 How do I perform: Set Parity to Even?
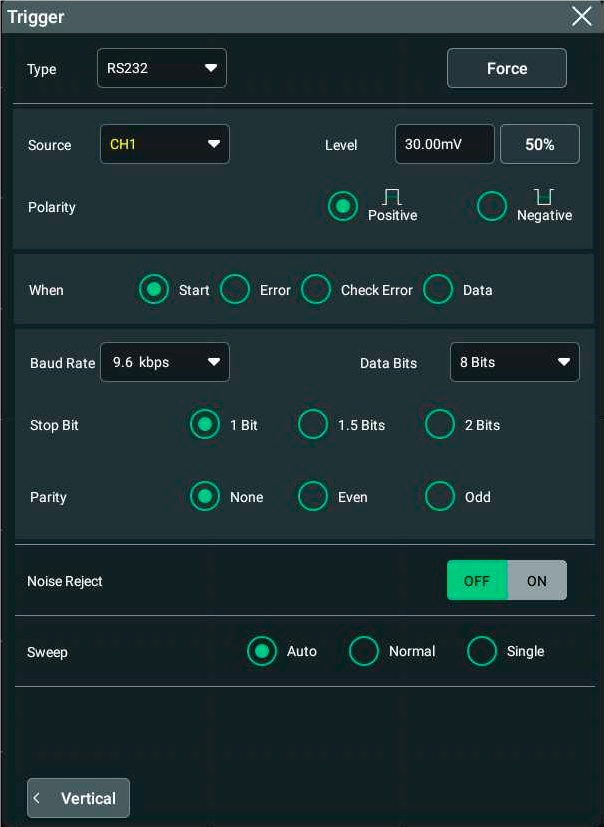click(x=313, y=497)
